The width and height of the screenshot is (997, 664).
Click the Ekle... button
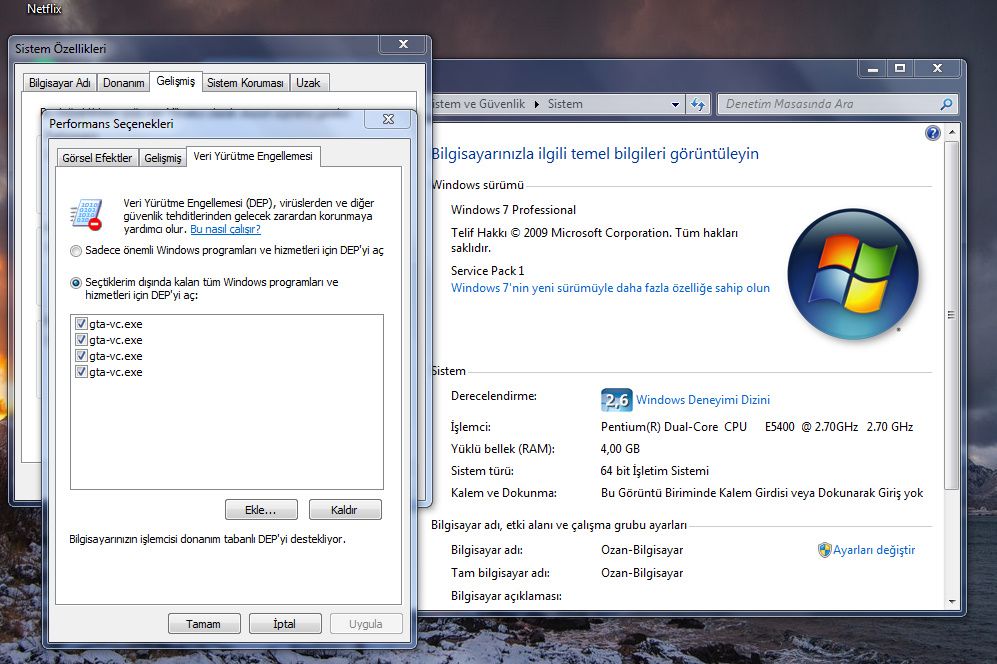(x=261, y=509)
